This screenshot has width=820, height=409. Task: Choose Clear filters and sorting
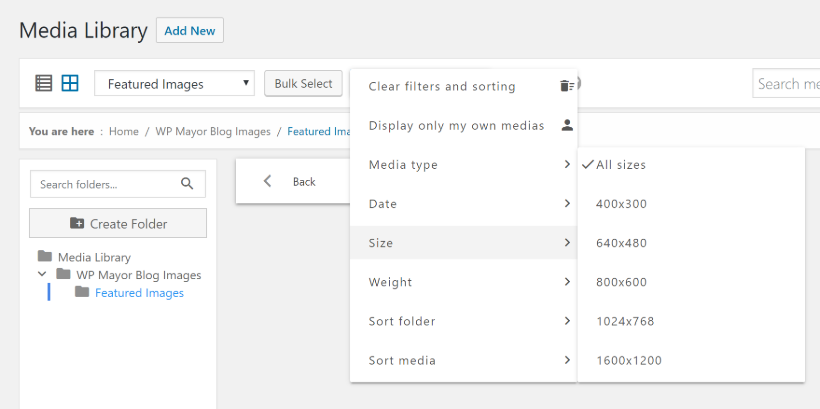(x=463, y=86)
